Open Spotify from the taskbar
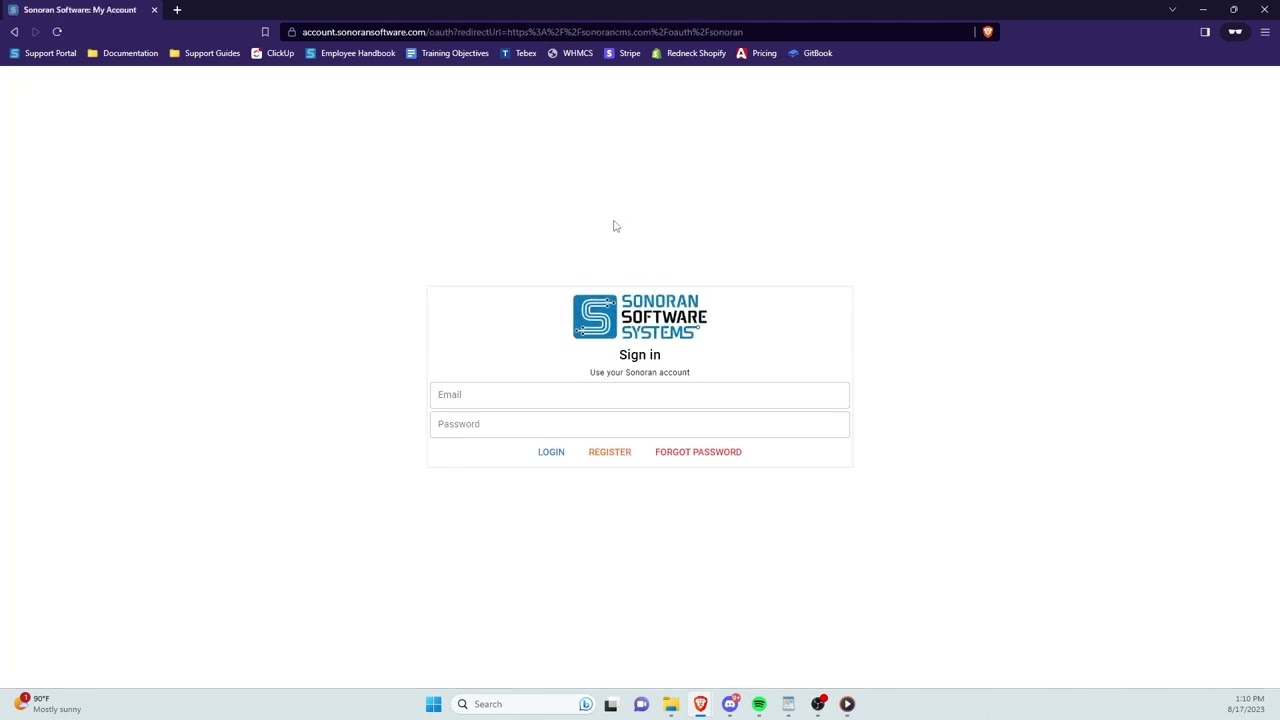Image resolution: width=1280 pixels, height=720 pixels. (759, 704)
